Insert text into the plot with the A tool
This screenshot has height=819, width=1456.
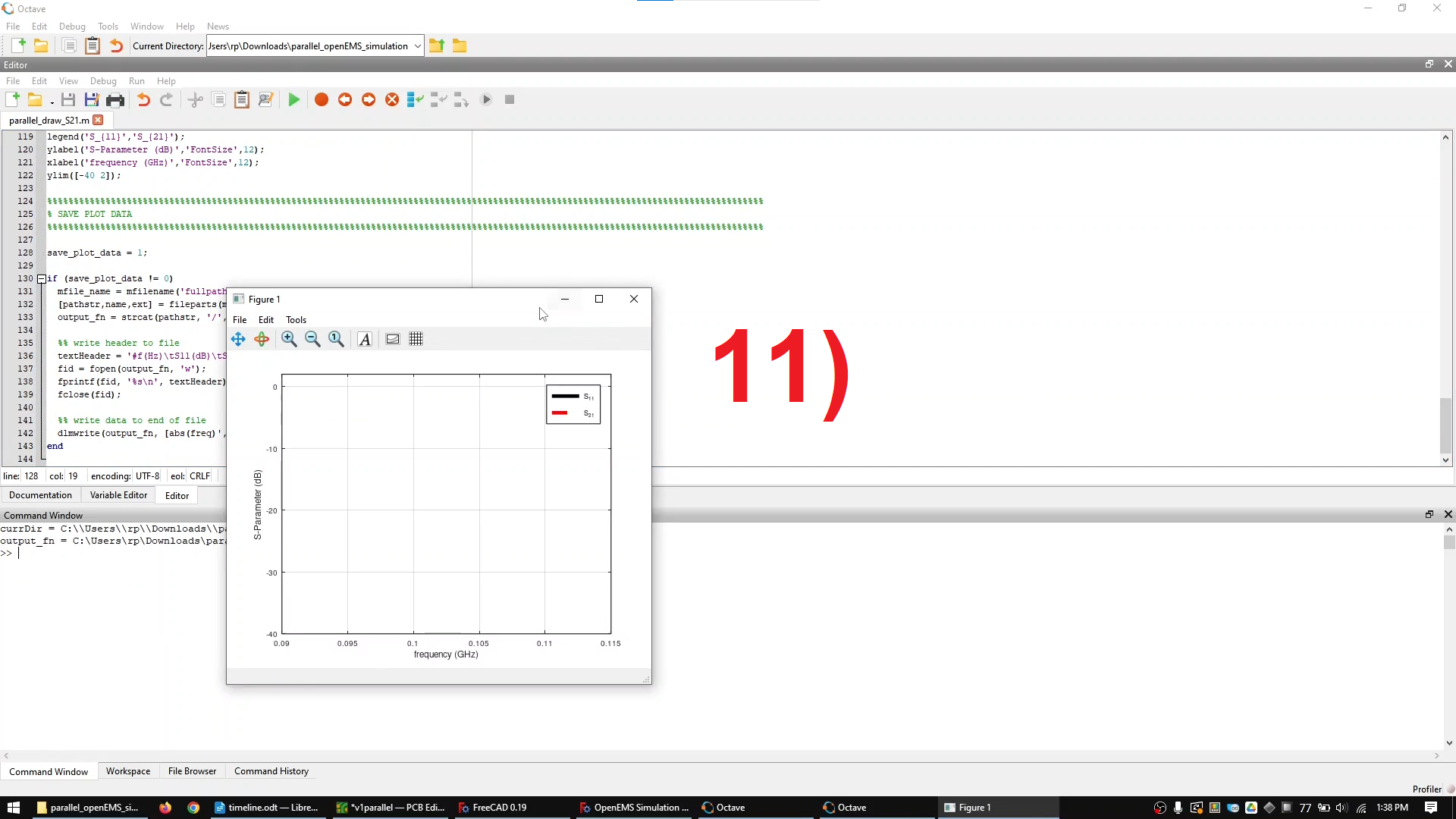(x=365, y=339)
